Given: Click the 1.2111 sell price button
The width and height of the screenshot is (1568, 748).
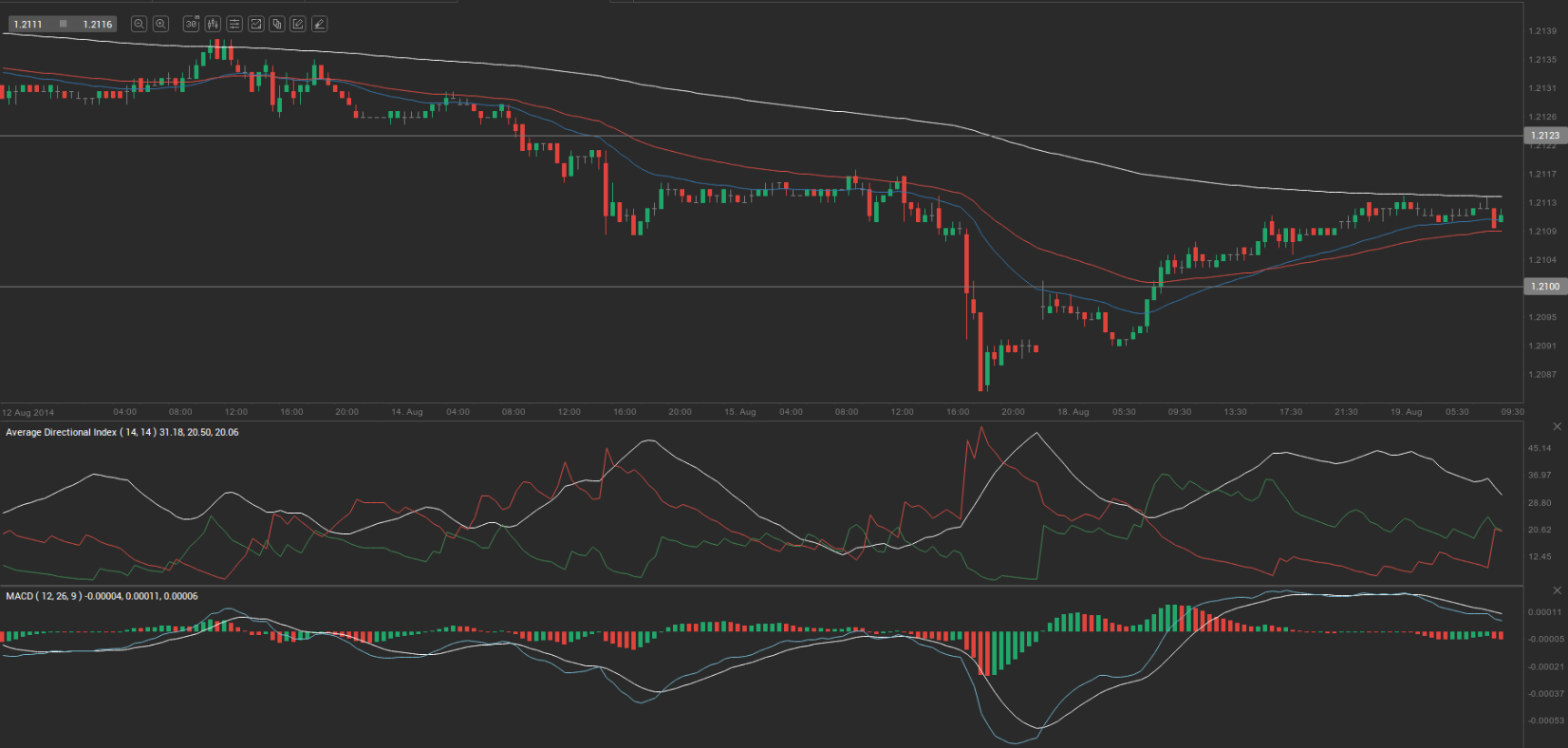Looking at the screenshot, I should click(28, 24).
